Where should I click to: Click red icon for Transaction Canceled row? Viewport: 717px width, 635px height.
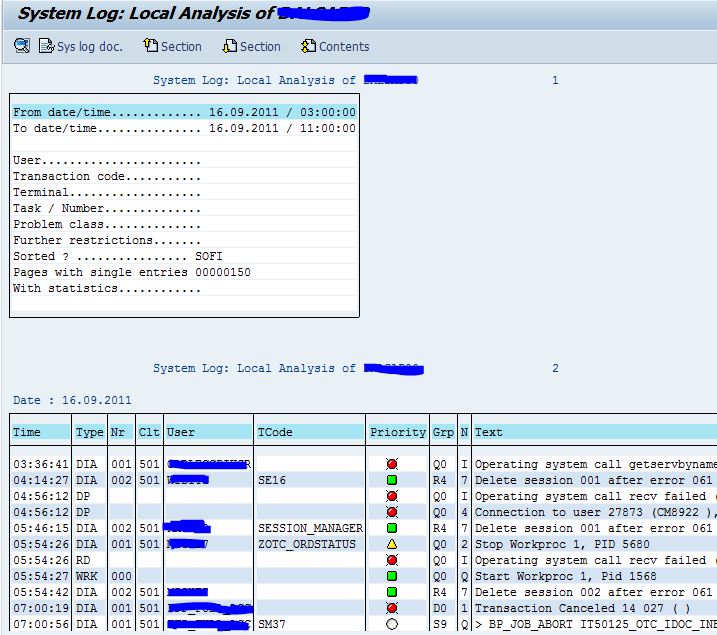point(392,608)
